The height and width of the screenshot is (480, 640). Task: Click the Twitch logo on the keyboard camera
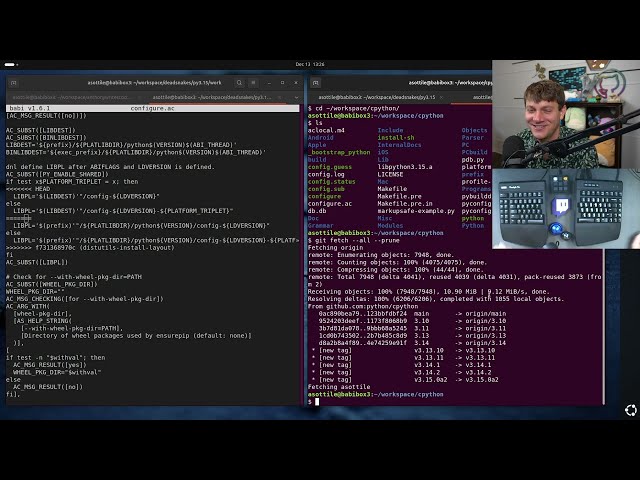click(561, 206)
